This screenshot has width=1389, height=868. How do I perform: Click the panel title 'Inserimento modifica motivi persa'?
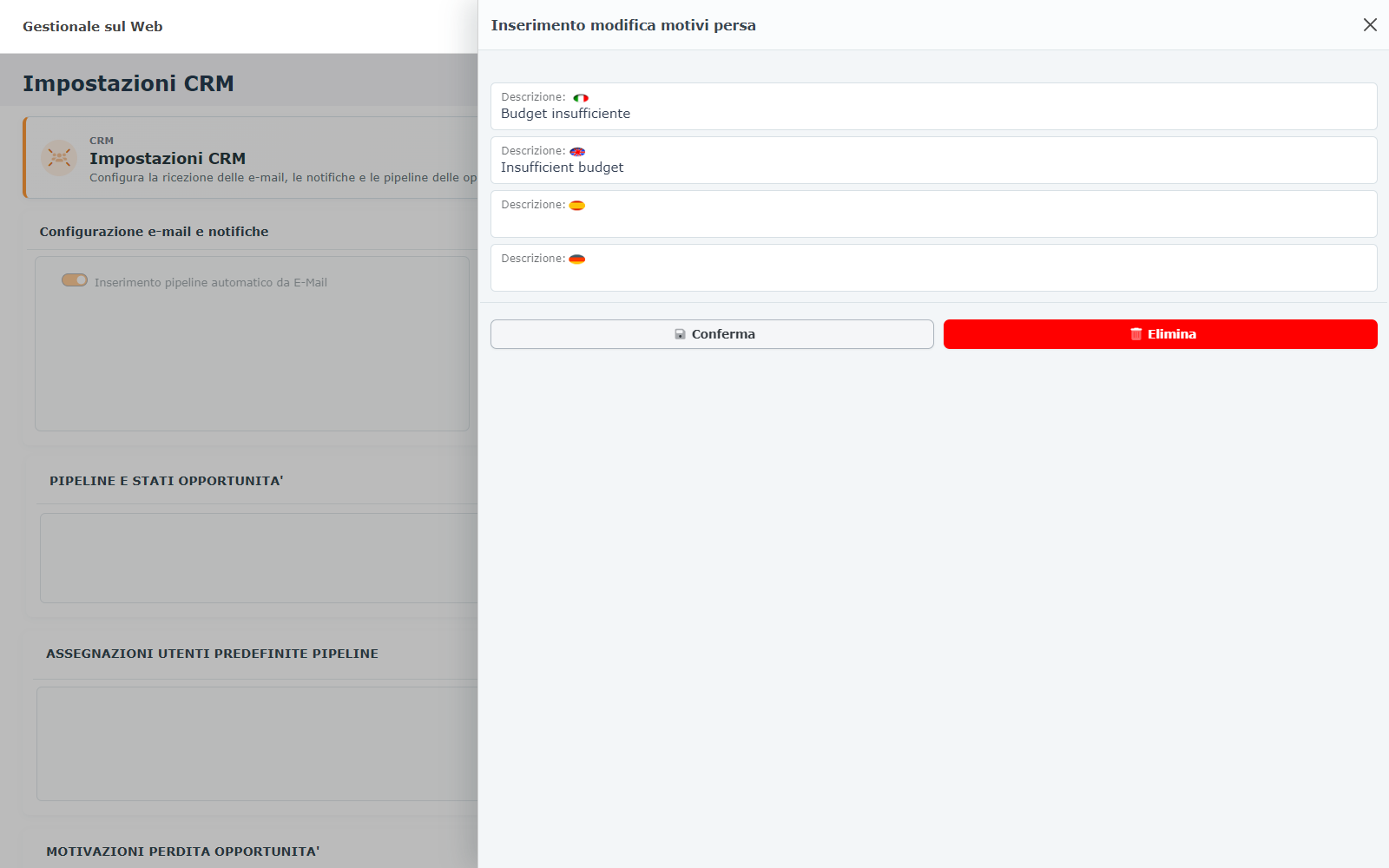(x=623, y=25)
